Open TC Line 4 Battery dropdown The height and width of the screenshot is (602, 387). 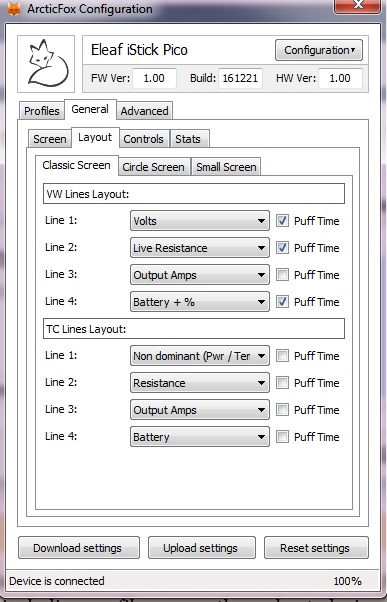click(200, 437)
